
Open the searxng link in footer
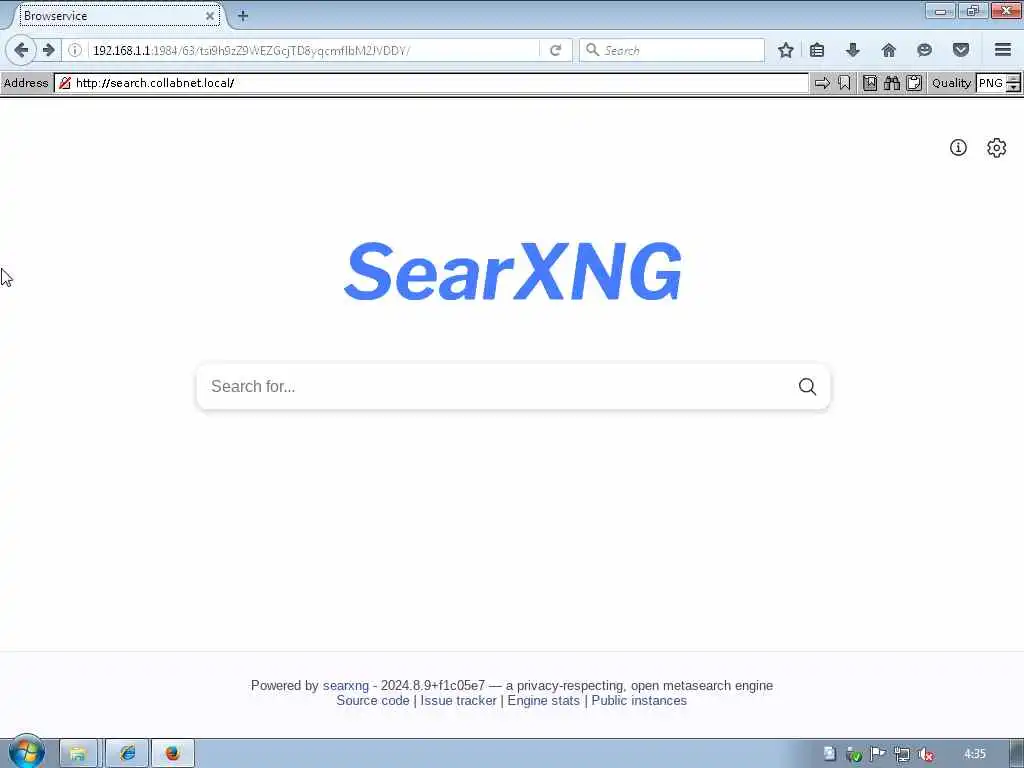(x=345, y=685)
